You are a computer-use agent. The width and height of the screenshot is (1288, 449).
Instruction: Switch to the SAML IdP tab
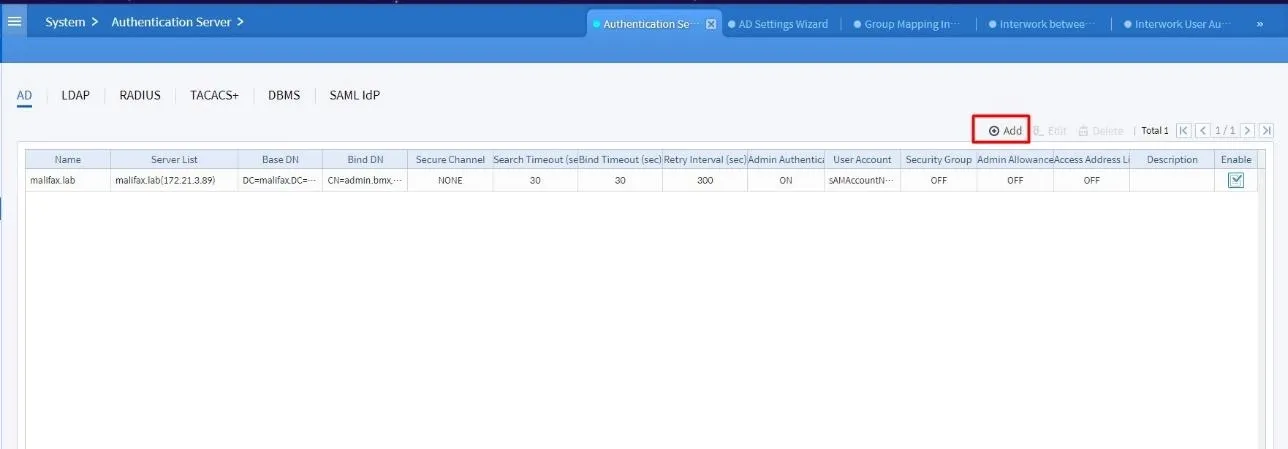pyautogui.click(x=354, y=96)
